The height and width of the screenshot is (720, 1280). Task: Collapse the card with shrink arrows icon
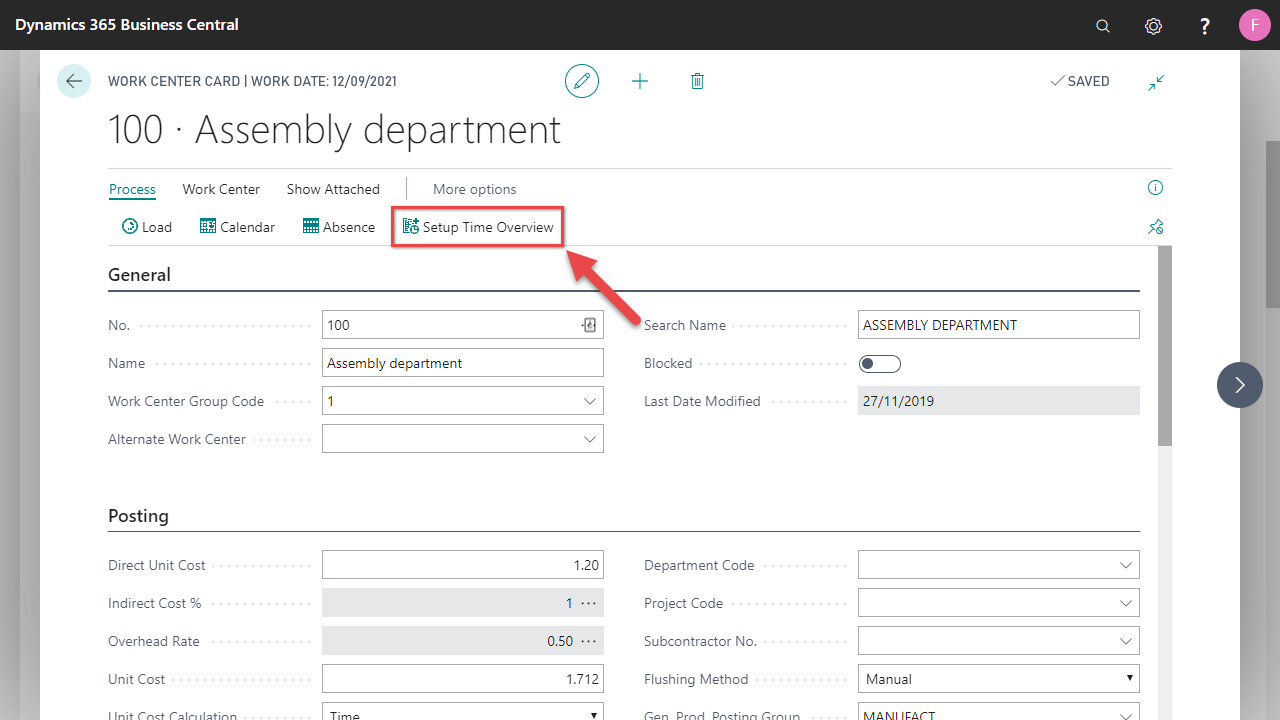(1156, 82)
